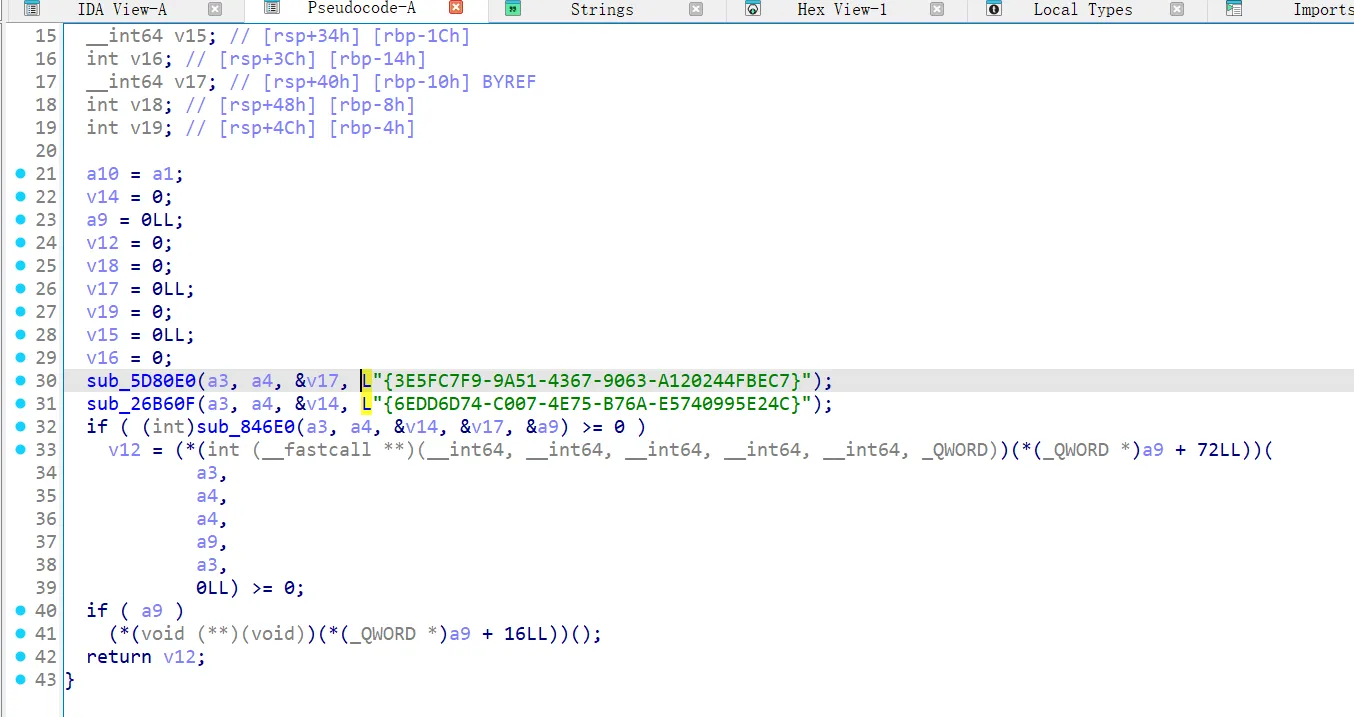The width and height of the screenshot is (1354, 717).
Task: Switch to the Strings tab
Action: 601,10
